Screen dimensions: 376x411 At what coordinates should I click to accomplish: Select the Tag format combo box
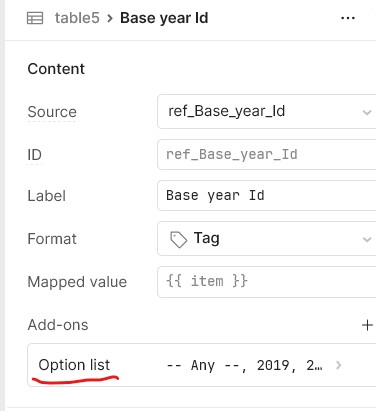(267, 239)
